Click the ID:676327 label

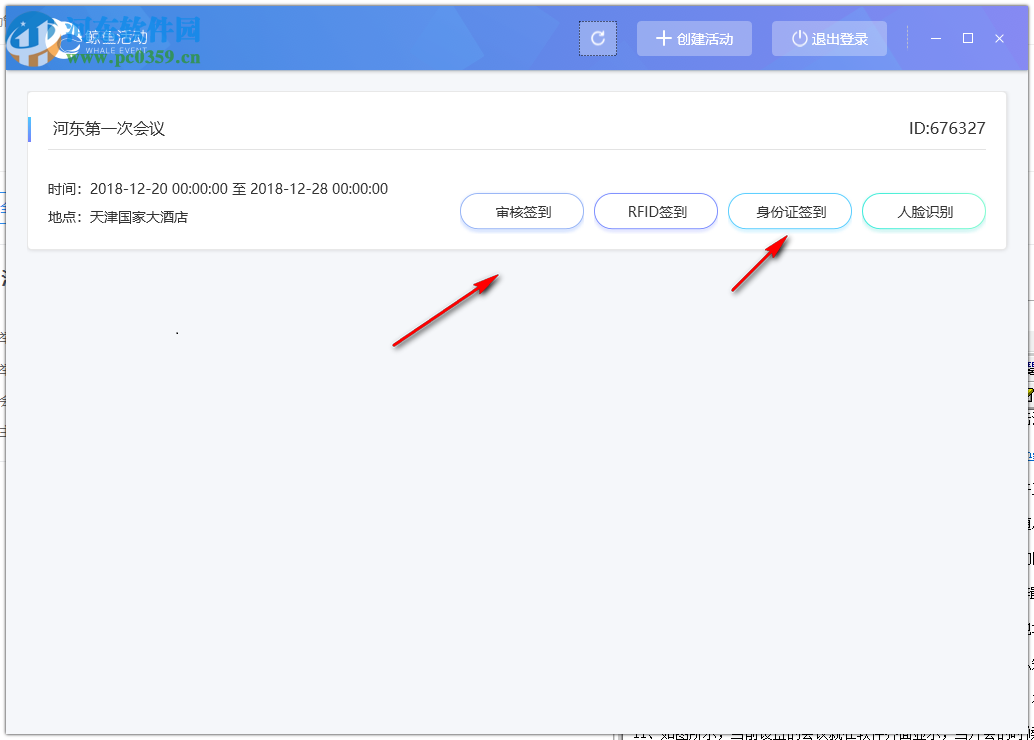pyautogui.click(x=947, y=128)
